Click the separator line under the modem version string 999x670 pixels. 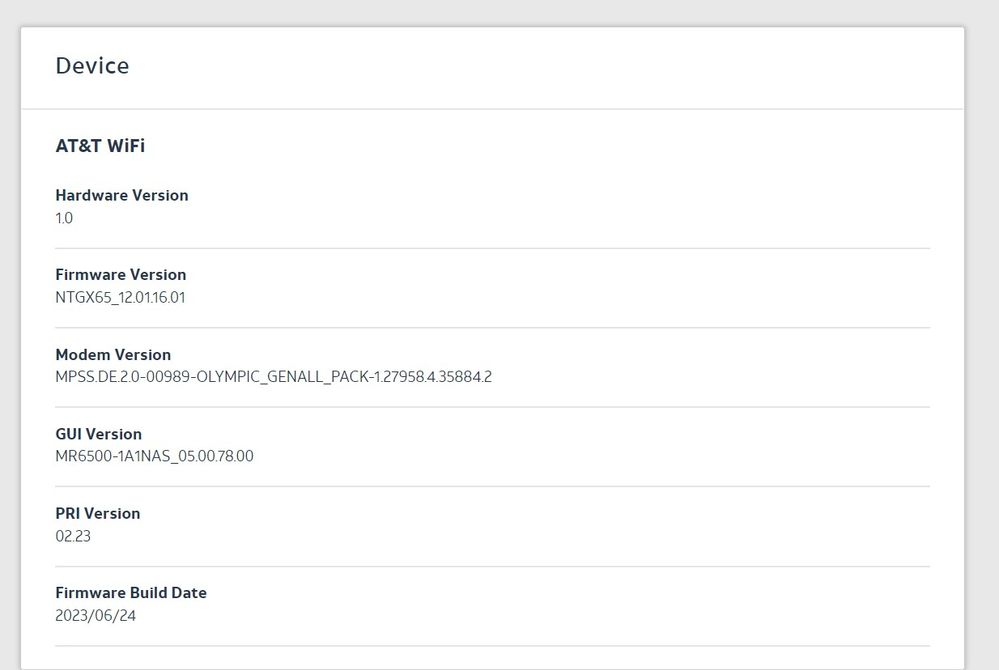click(492, 407)
